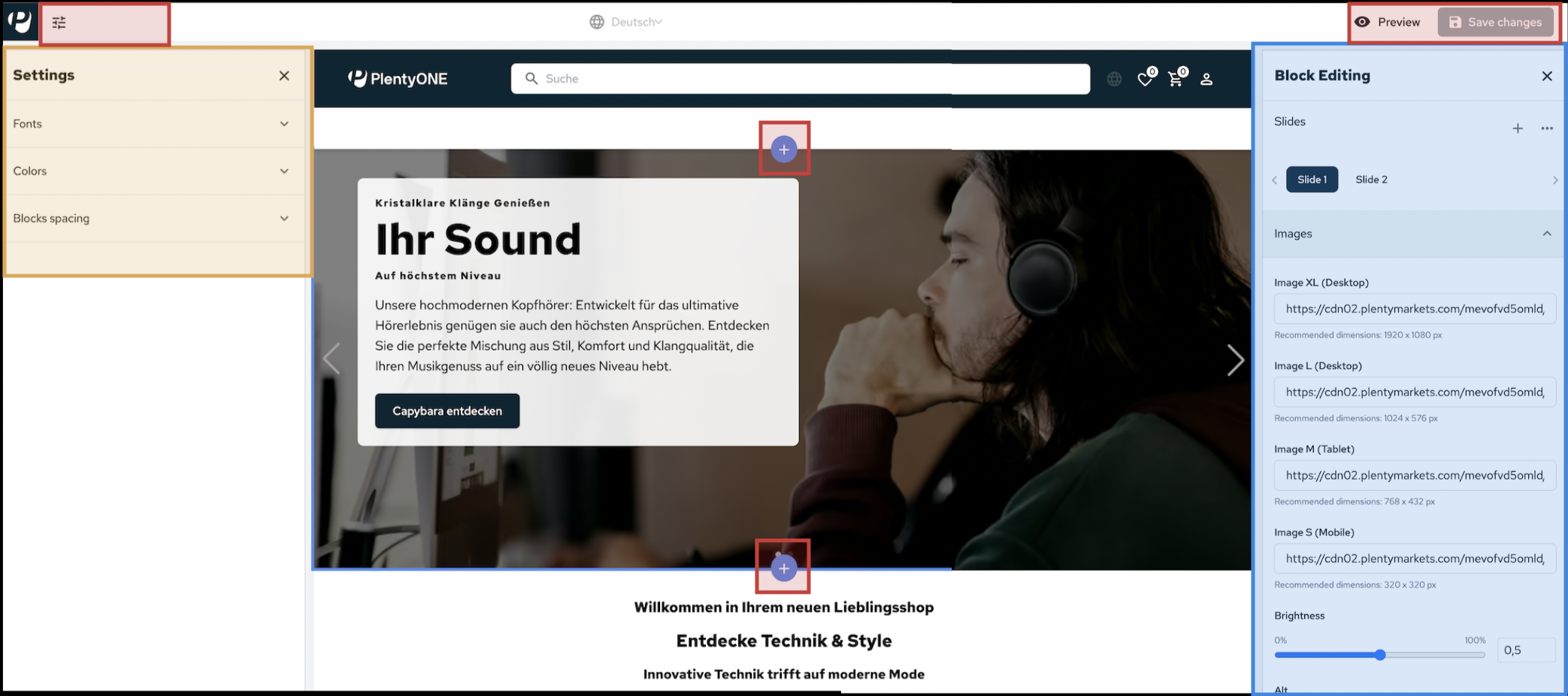Expand the Colors settings section
The image size is (1568, 696).
150,171
